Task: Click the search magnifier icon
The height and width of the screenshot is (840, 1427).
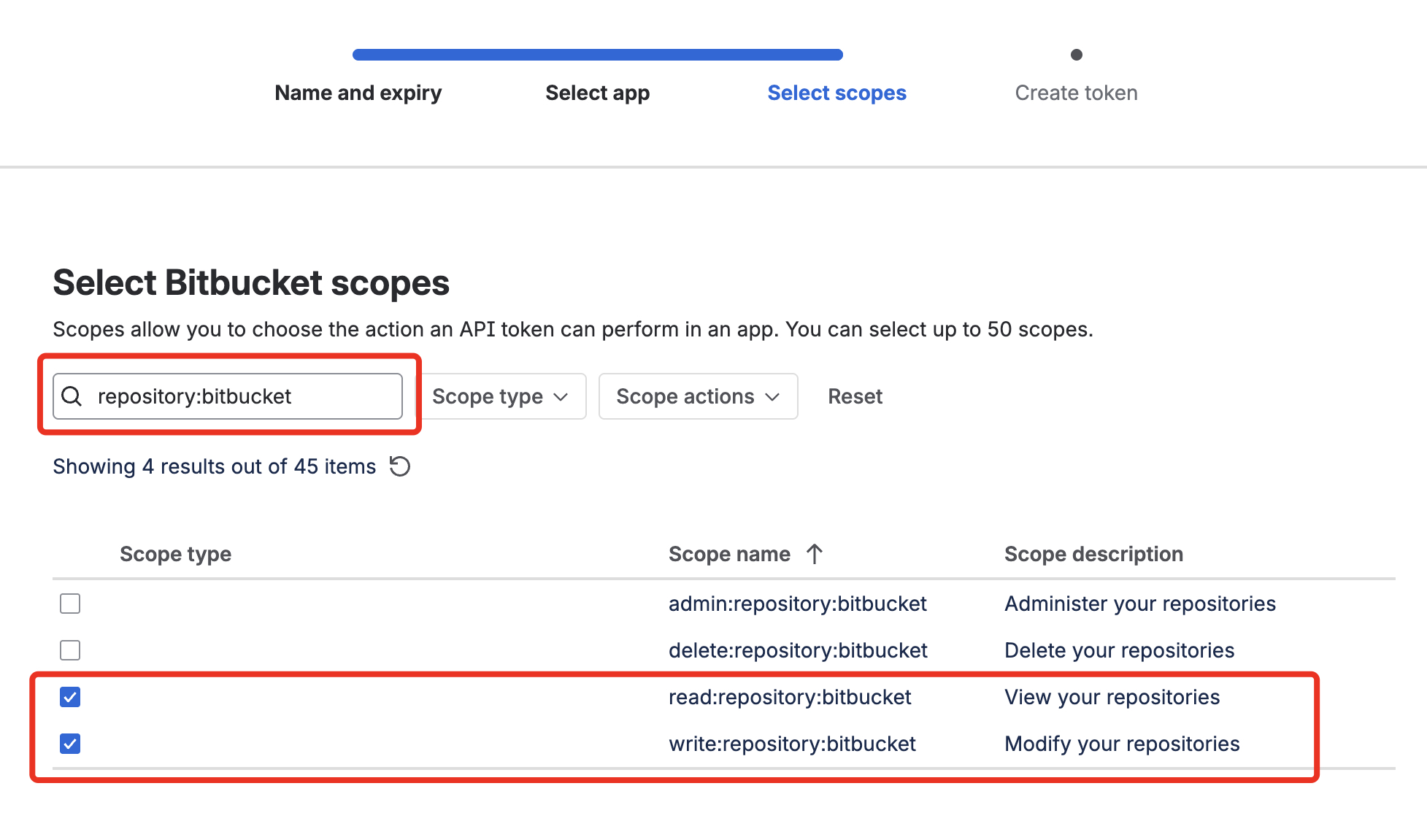Action: coord(72,396)
